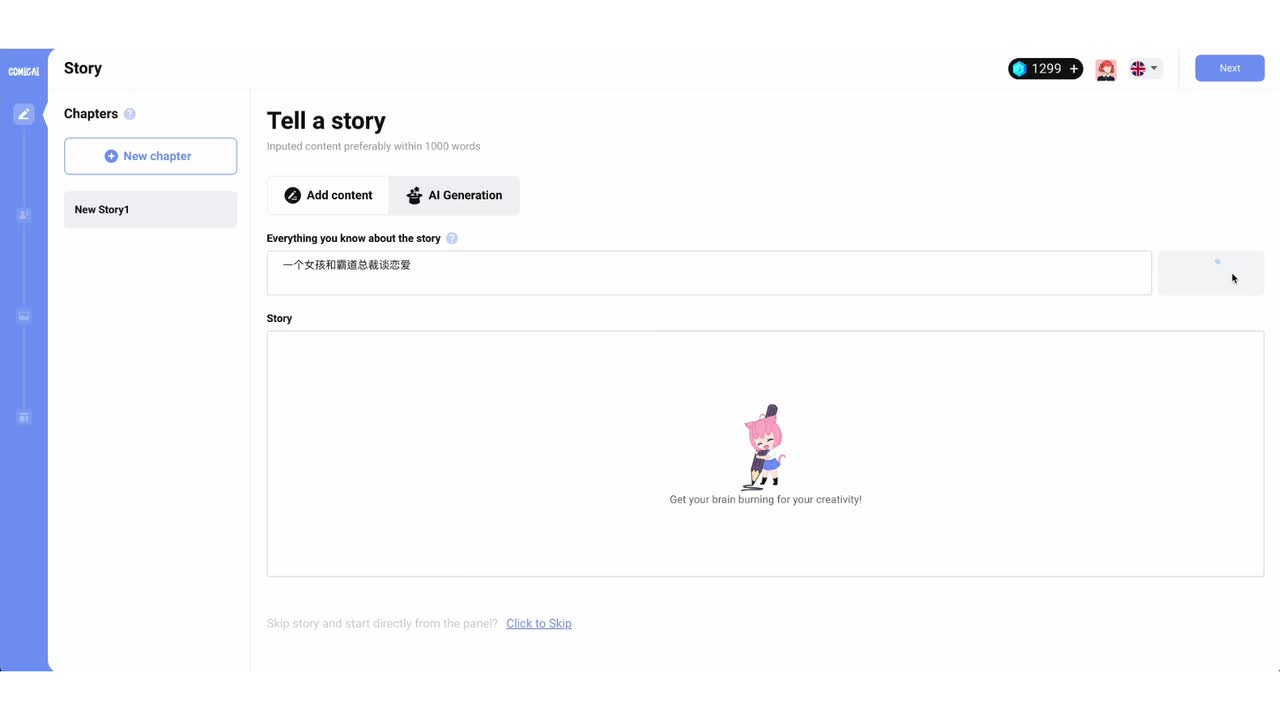Click inside the Story output area

(764, 454)
